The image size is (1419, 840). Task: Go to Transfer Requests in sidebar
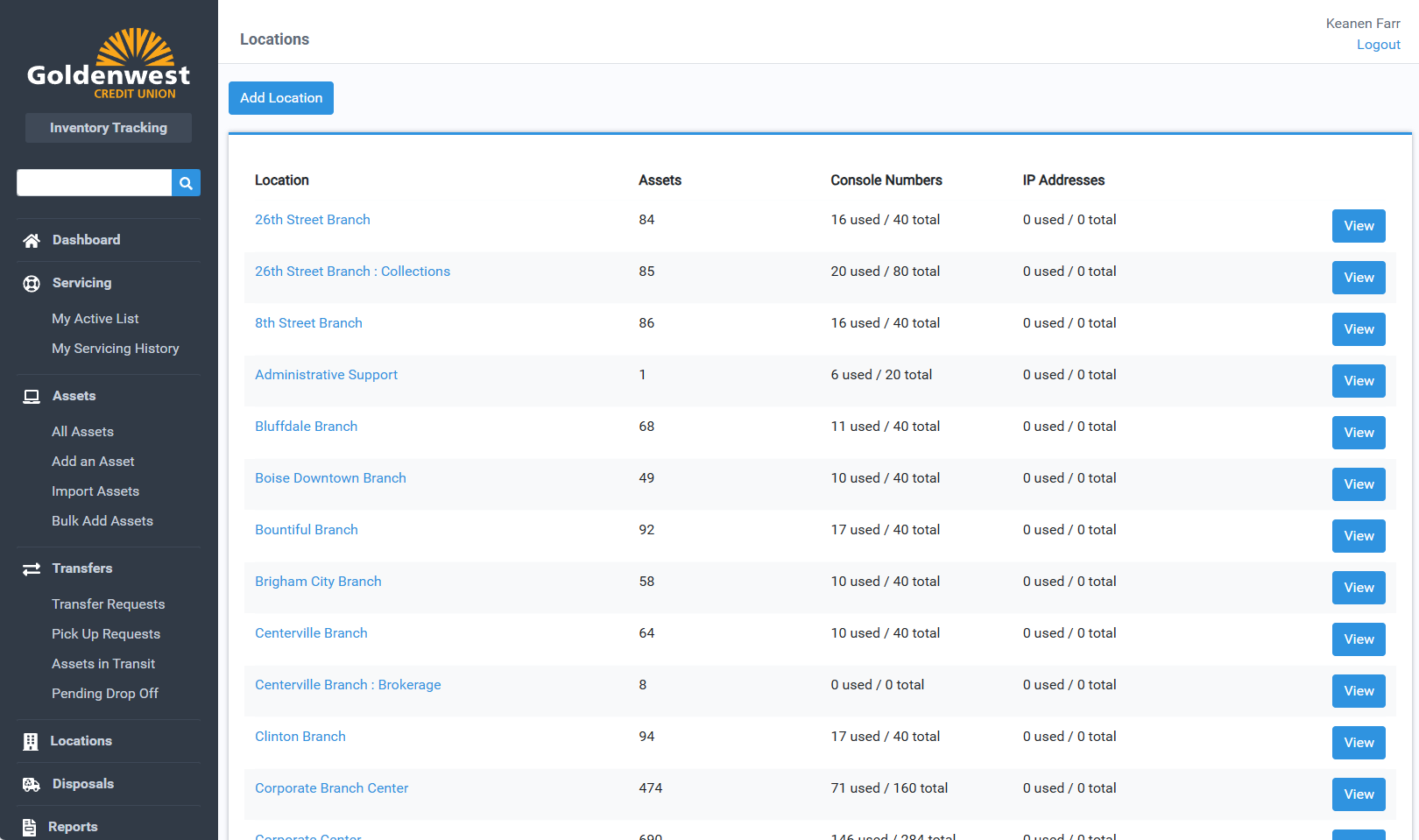click(108, 604)
